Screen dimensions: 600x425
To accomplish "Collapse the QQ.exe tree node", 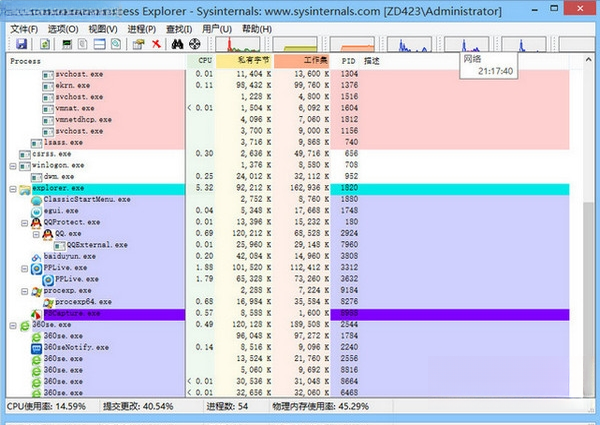I will click(x=36, y=234).
